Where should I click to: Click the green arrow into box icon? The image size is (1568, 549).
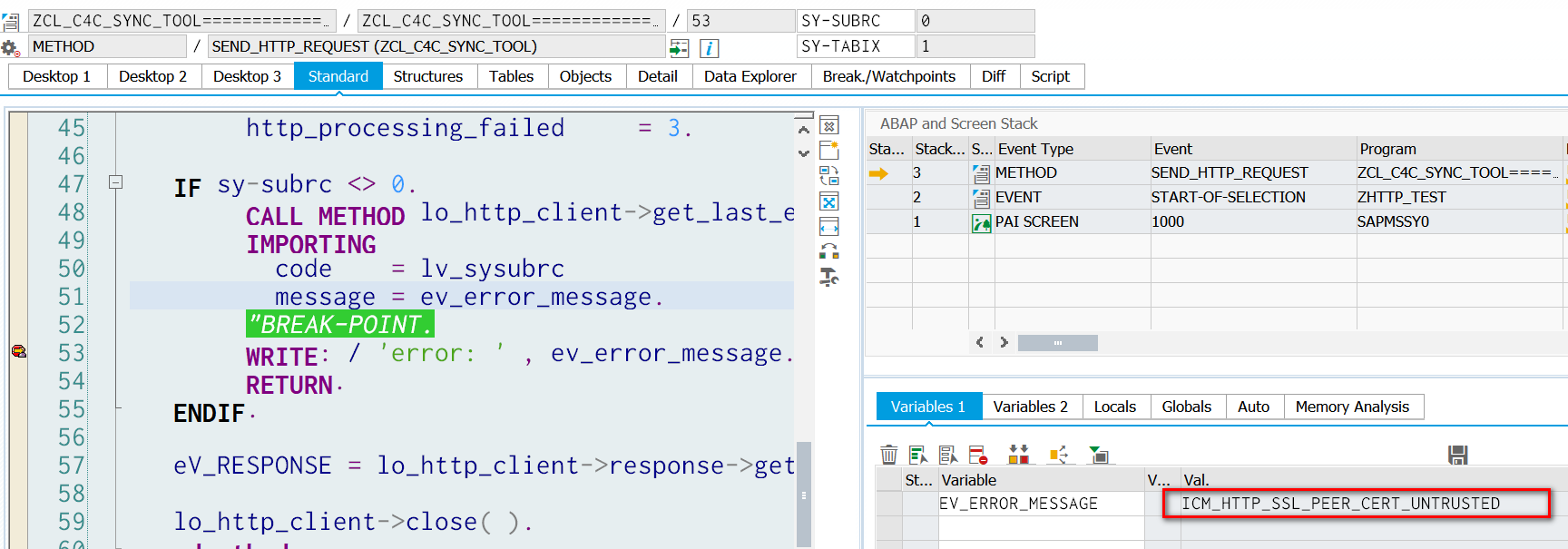(1099, 455)
